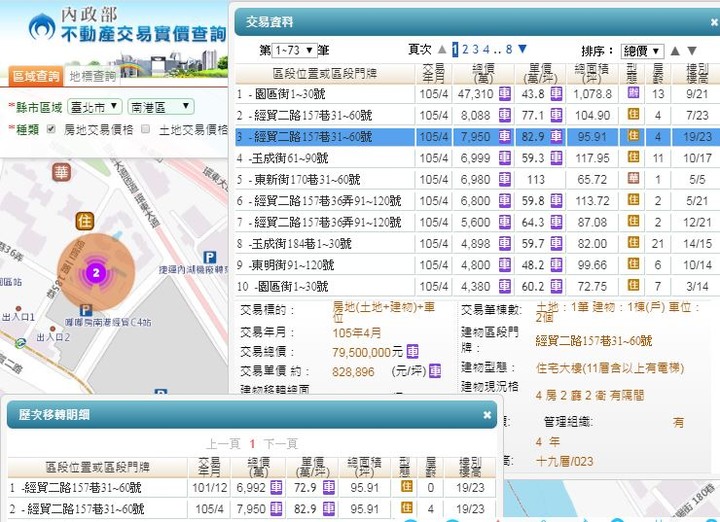Click the car icon next to 72.9 in history

click(329, 488)
